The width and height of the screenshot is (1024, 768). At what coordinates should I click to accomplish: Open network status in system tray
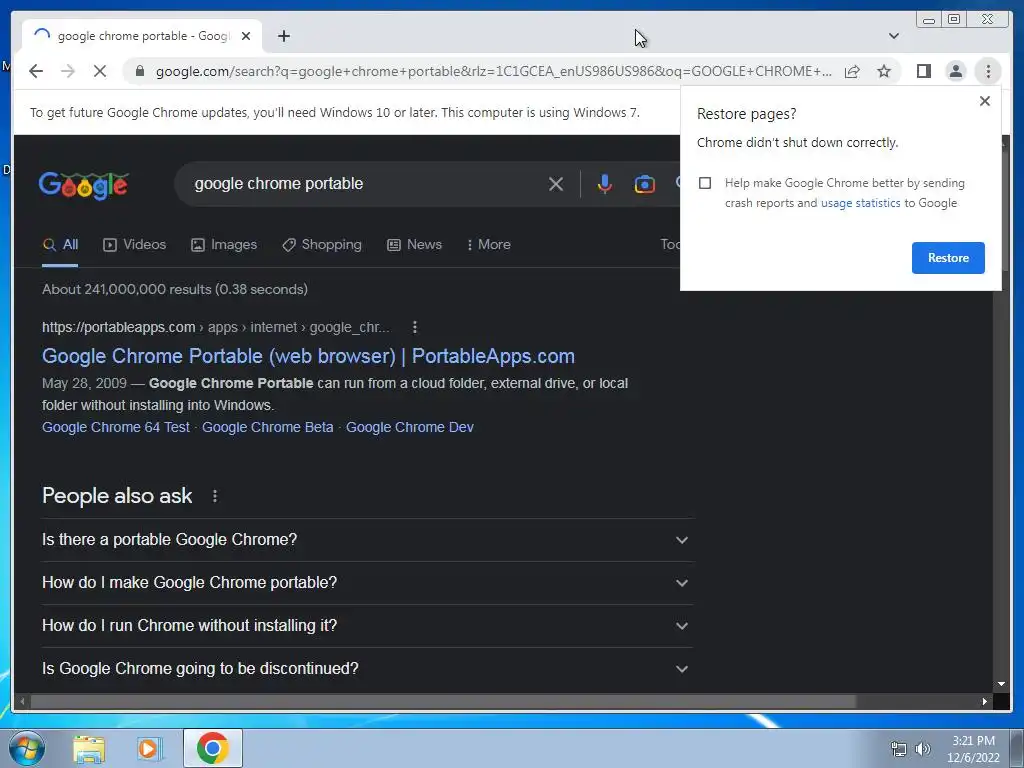(899, 749)
